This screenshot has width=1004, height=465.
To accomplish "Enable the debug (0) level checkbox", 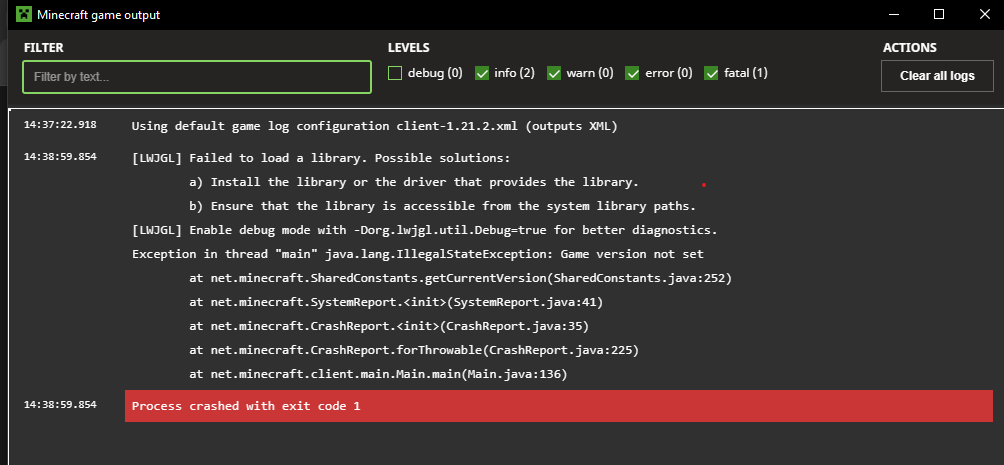I will tap(395, 73).
